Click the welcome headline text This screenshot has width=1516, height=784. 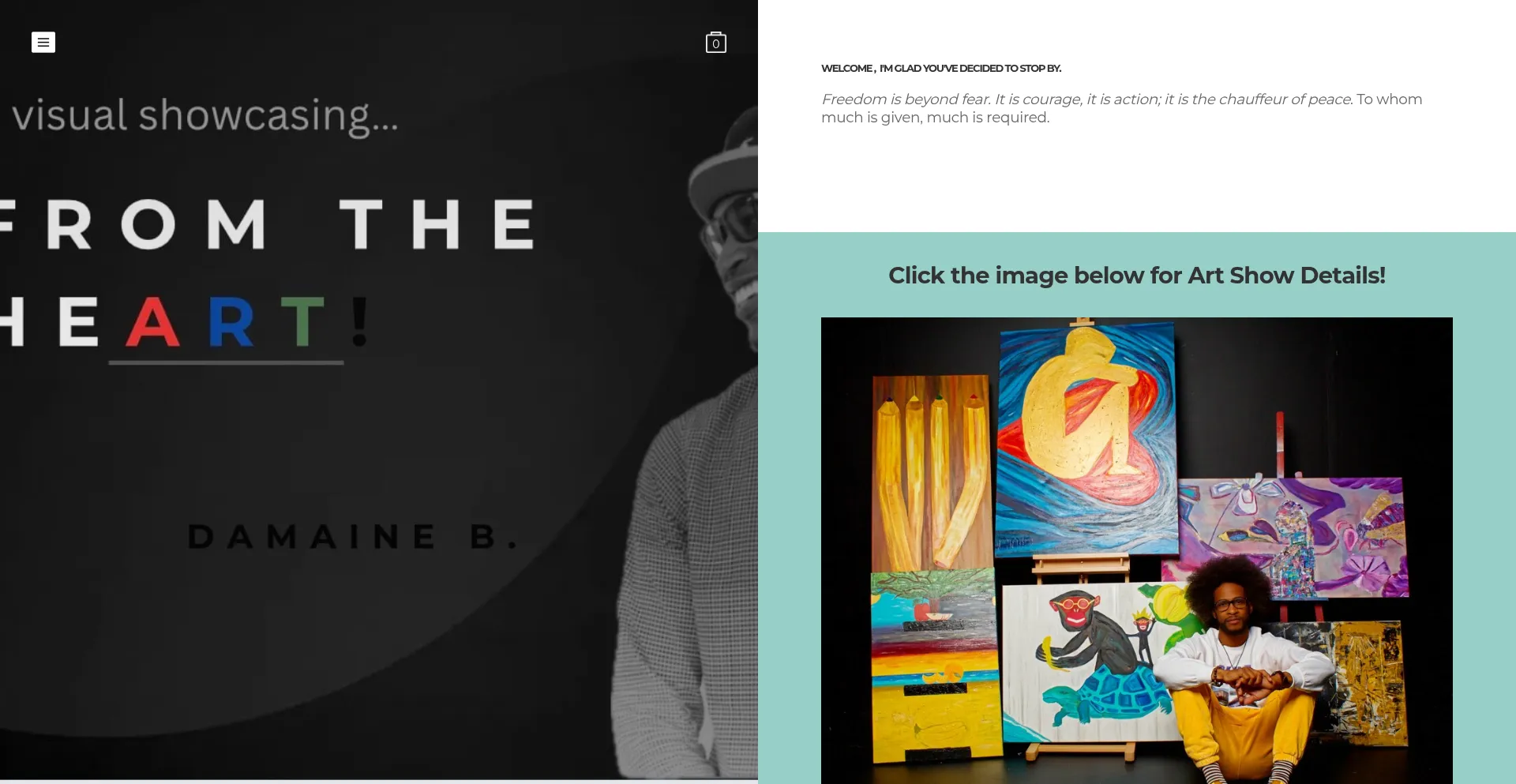[x=941, y=69]
